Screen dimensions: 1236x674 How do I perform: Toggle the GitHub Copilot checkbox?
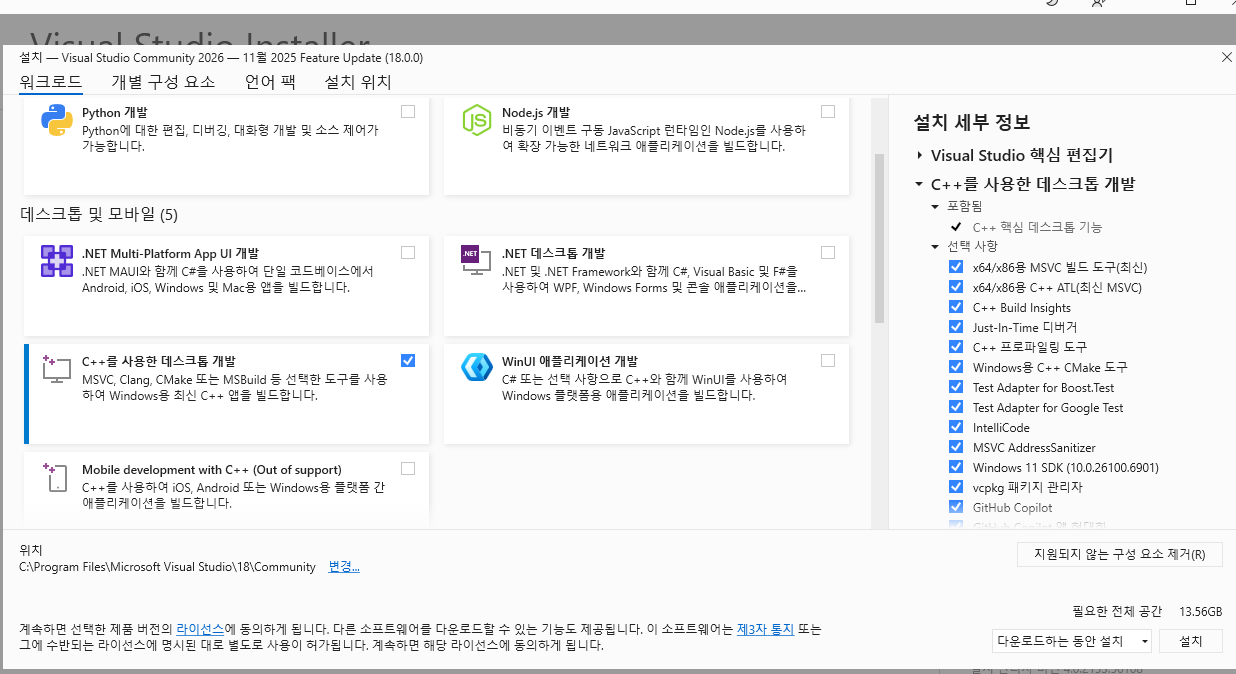[956, 507]
